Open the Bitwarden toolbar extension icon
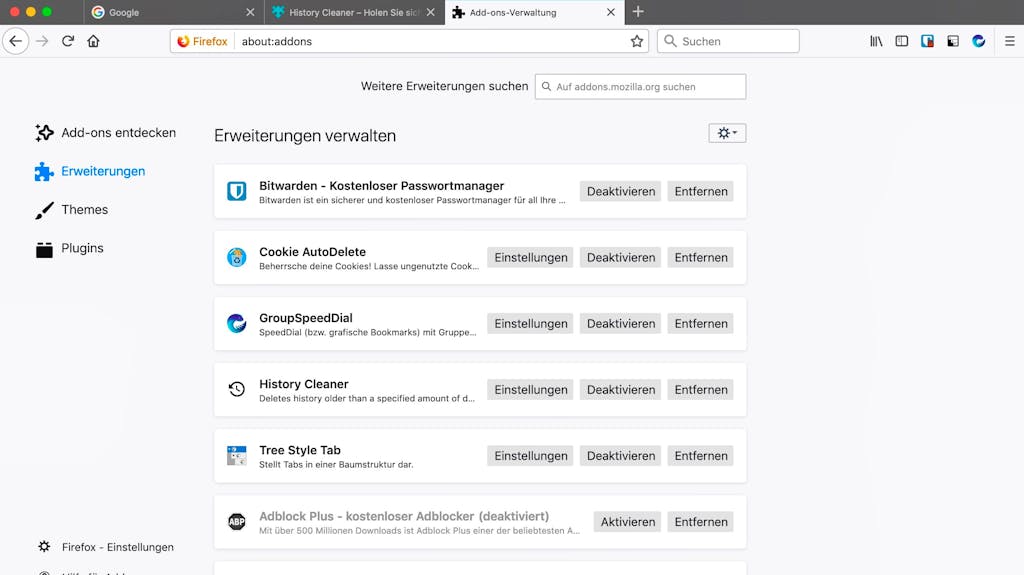The image size is (1024, 575). tap(927, 41)
